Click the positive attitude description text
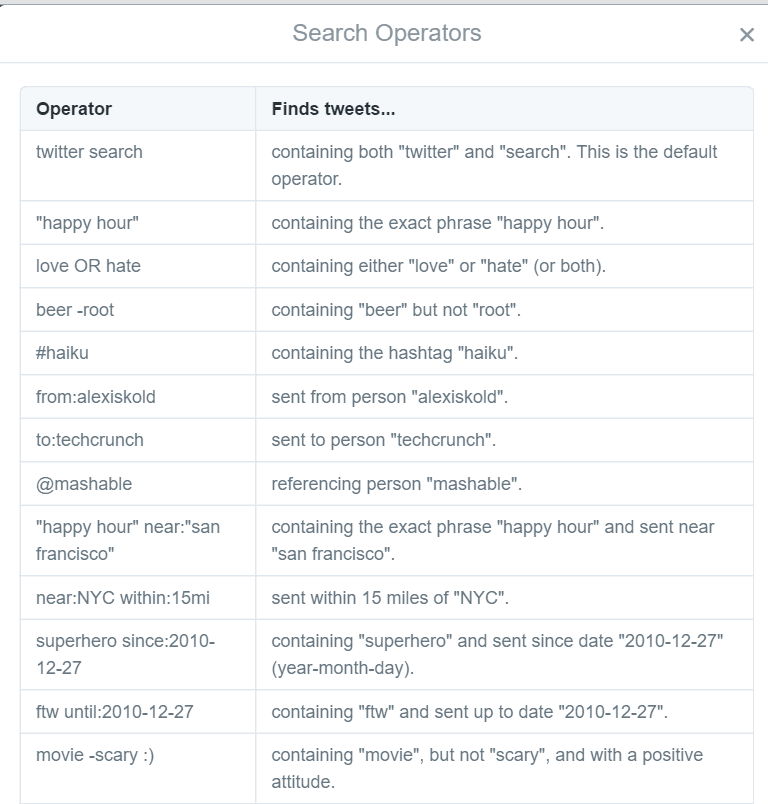768x804 pixels. (x=487, y=767)
